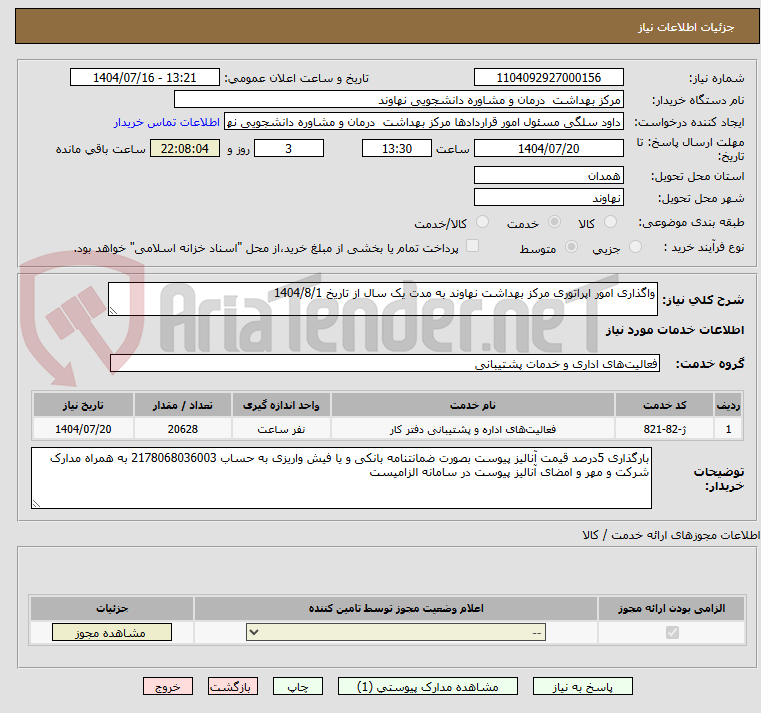
Task: Click the 'تعداد / مقدار' column header
Action: tap(182, 405)
